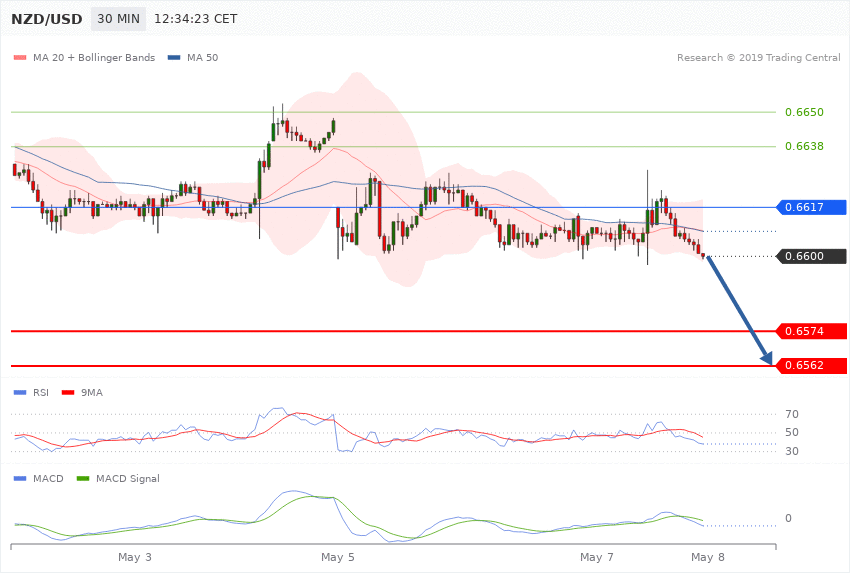Click the RSI legend label
Viewport: 850px width, 576px height.
41,392
